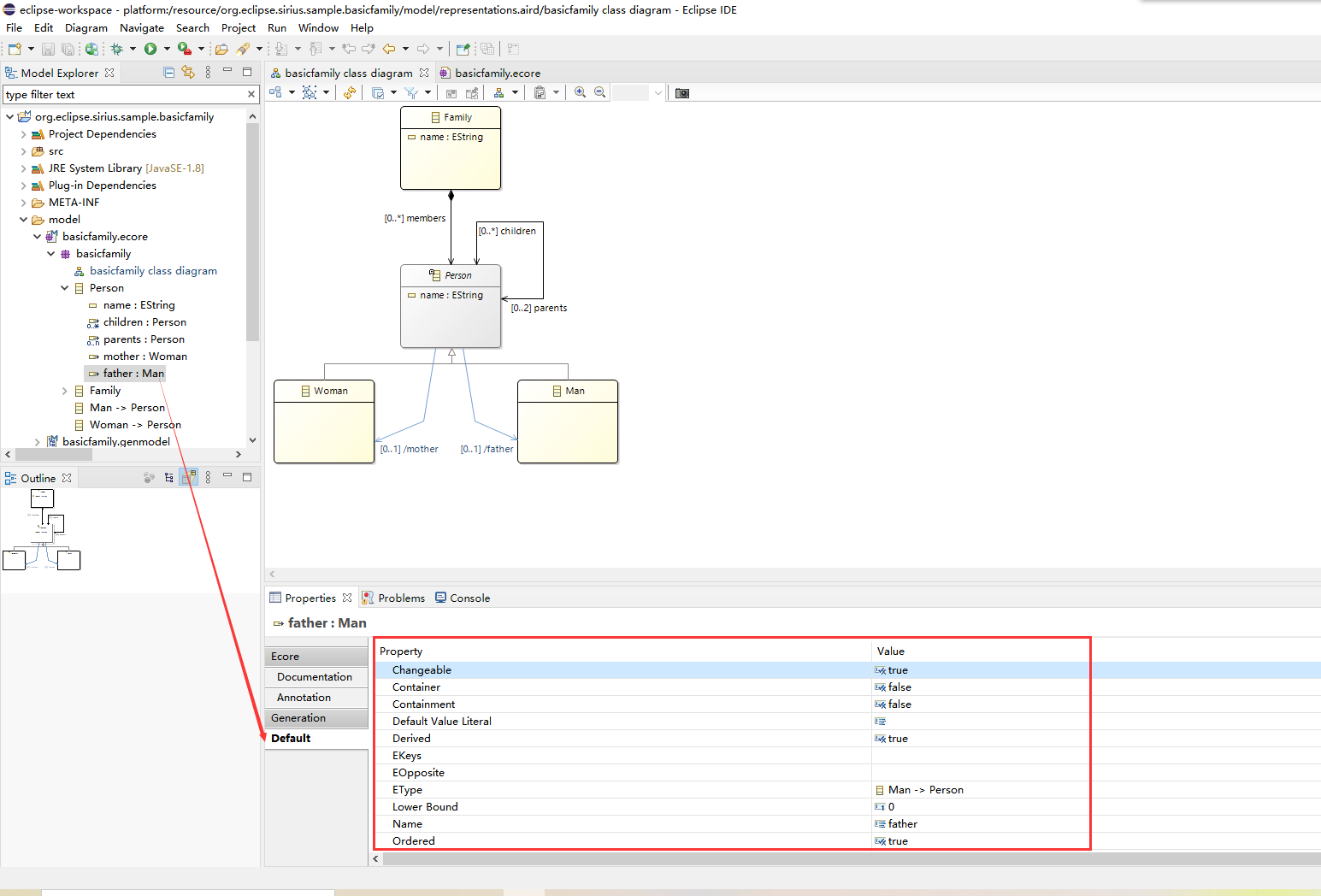Open the Diagram menu
Viewport: 1321px width, 896px height.
coord(86,27)
